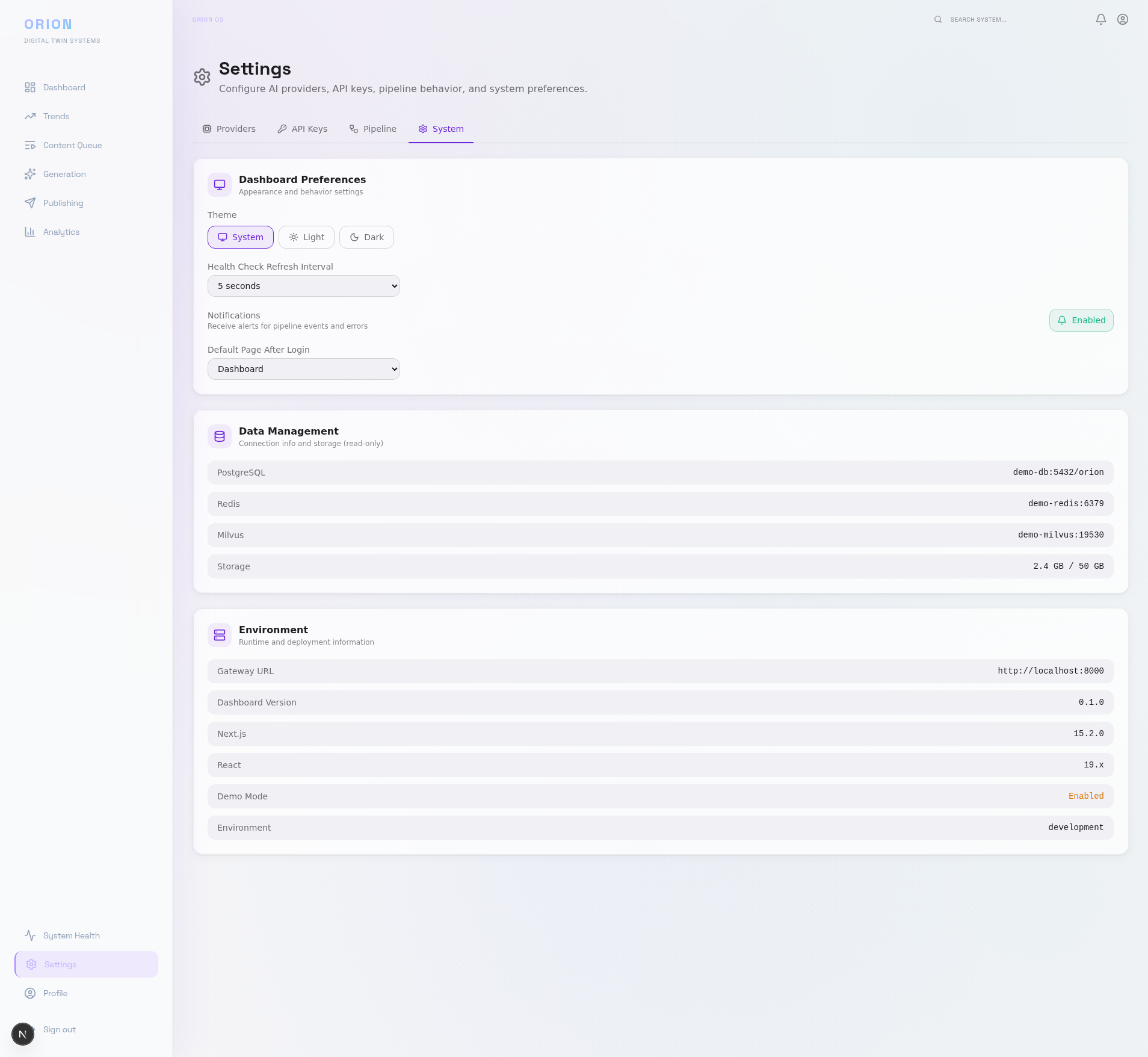Open Trends via its arrow icon
This screenshot has height=1057, width=1148.
[30, 116]
